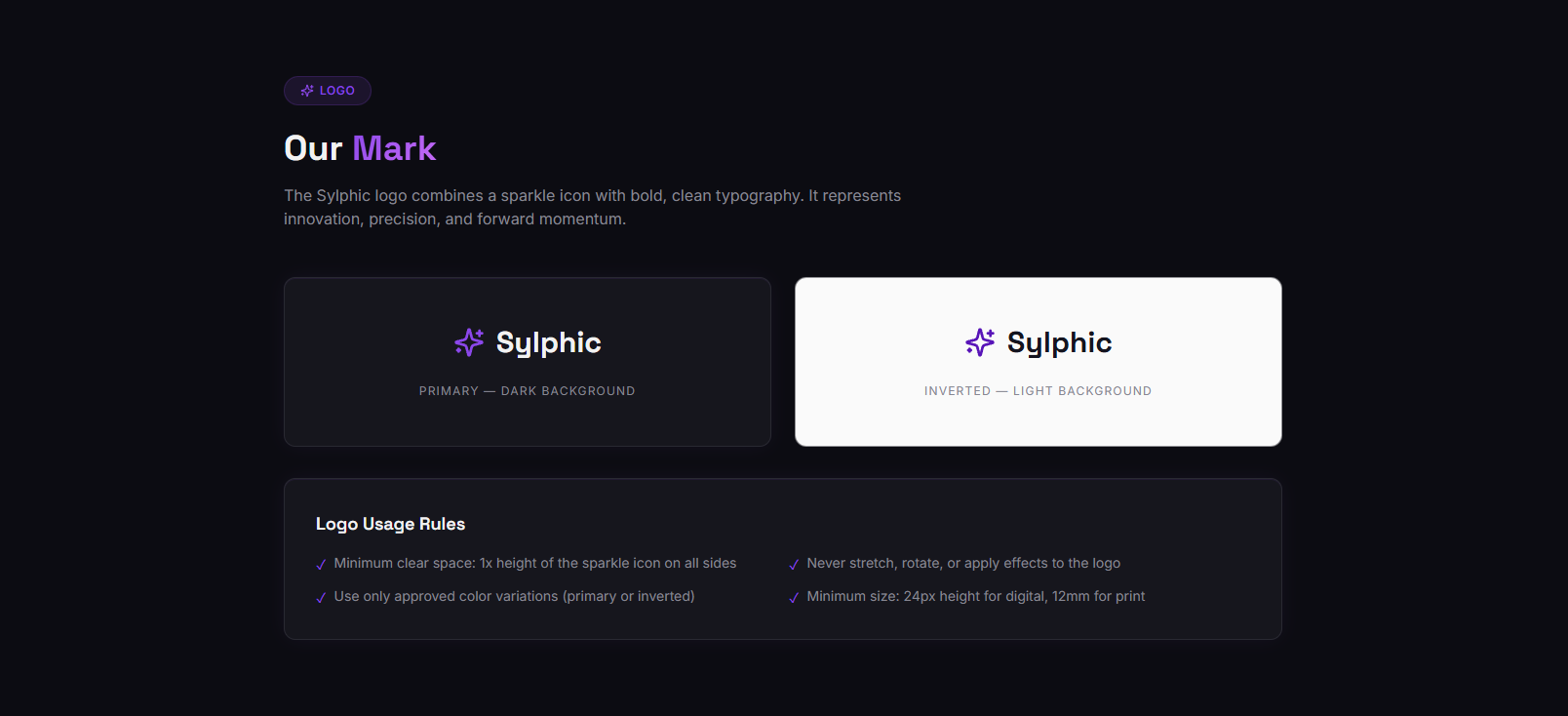Click the sparkle icon on the dark logo card
Screen dimensions: 1568x716
point(469,342)
